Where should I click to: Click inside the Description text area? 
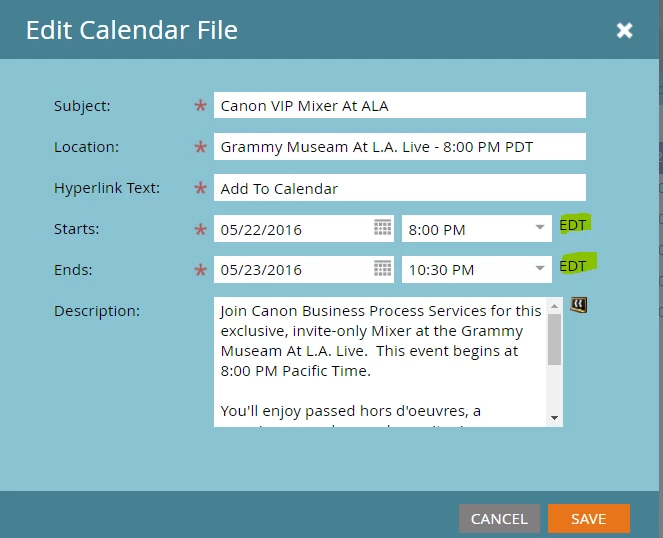point(381,362)
